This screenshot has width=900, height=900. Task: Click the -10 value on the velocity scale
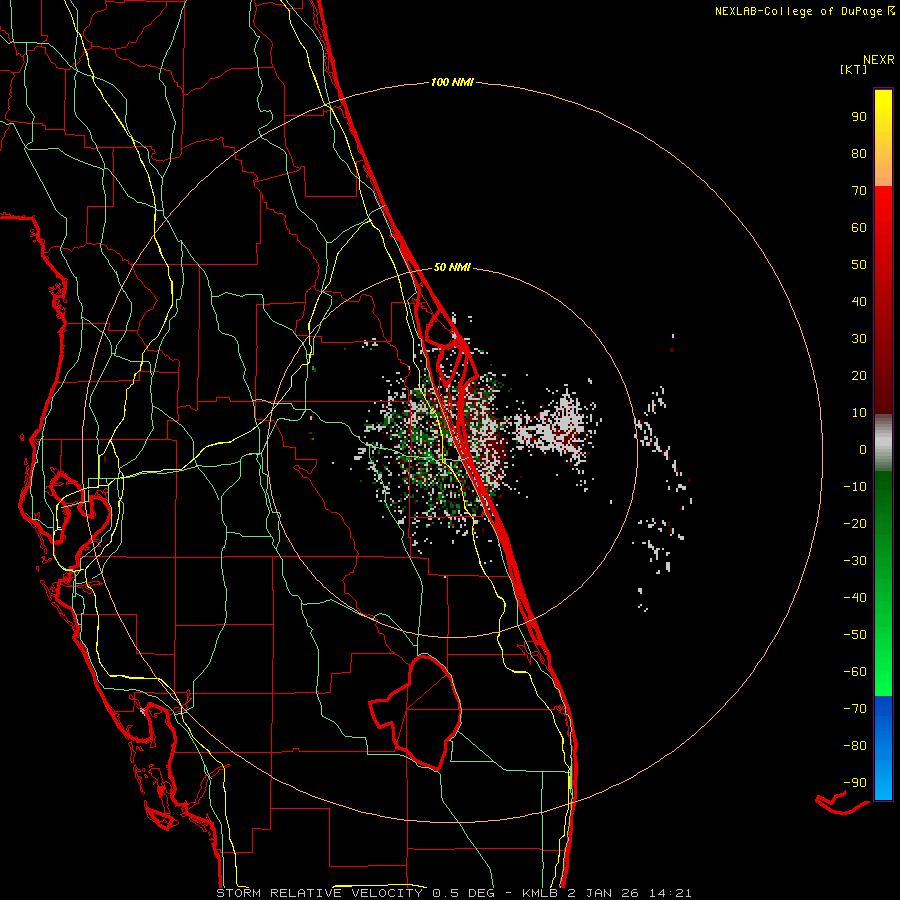[855, 487]
